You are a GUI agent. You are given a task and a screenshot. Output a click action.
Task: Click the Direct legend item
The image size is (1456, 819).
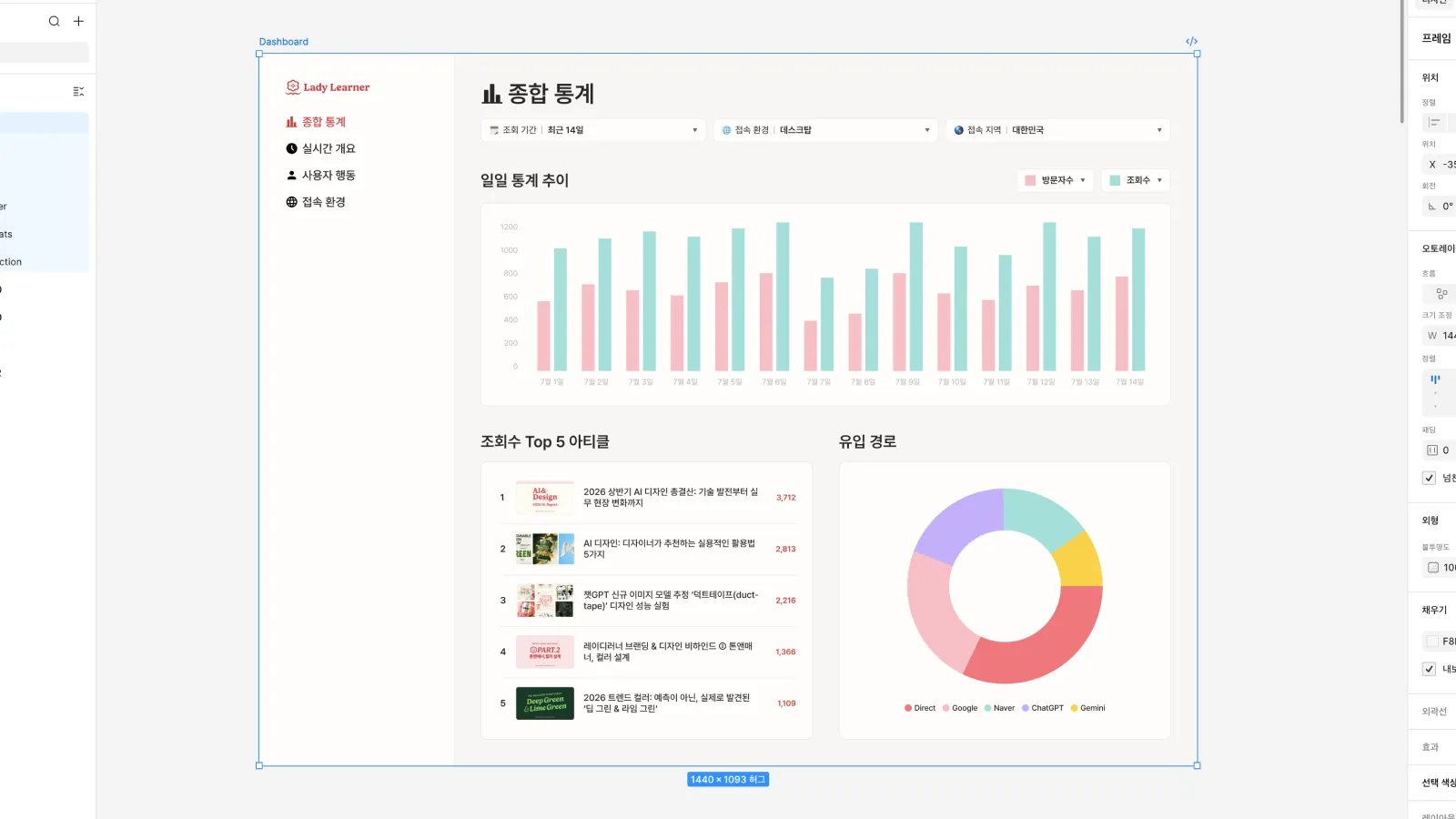point(920,708)
